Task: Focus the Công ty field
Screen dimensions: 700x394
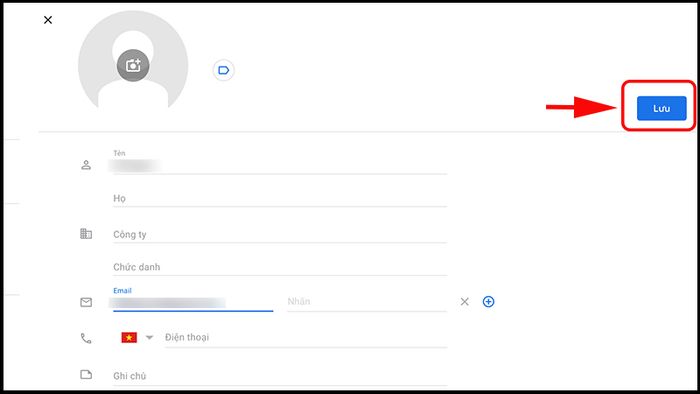Action: (x=280, y=235)
